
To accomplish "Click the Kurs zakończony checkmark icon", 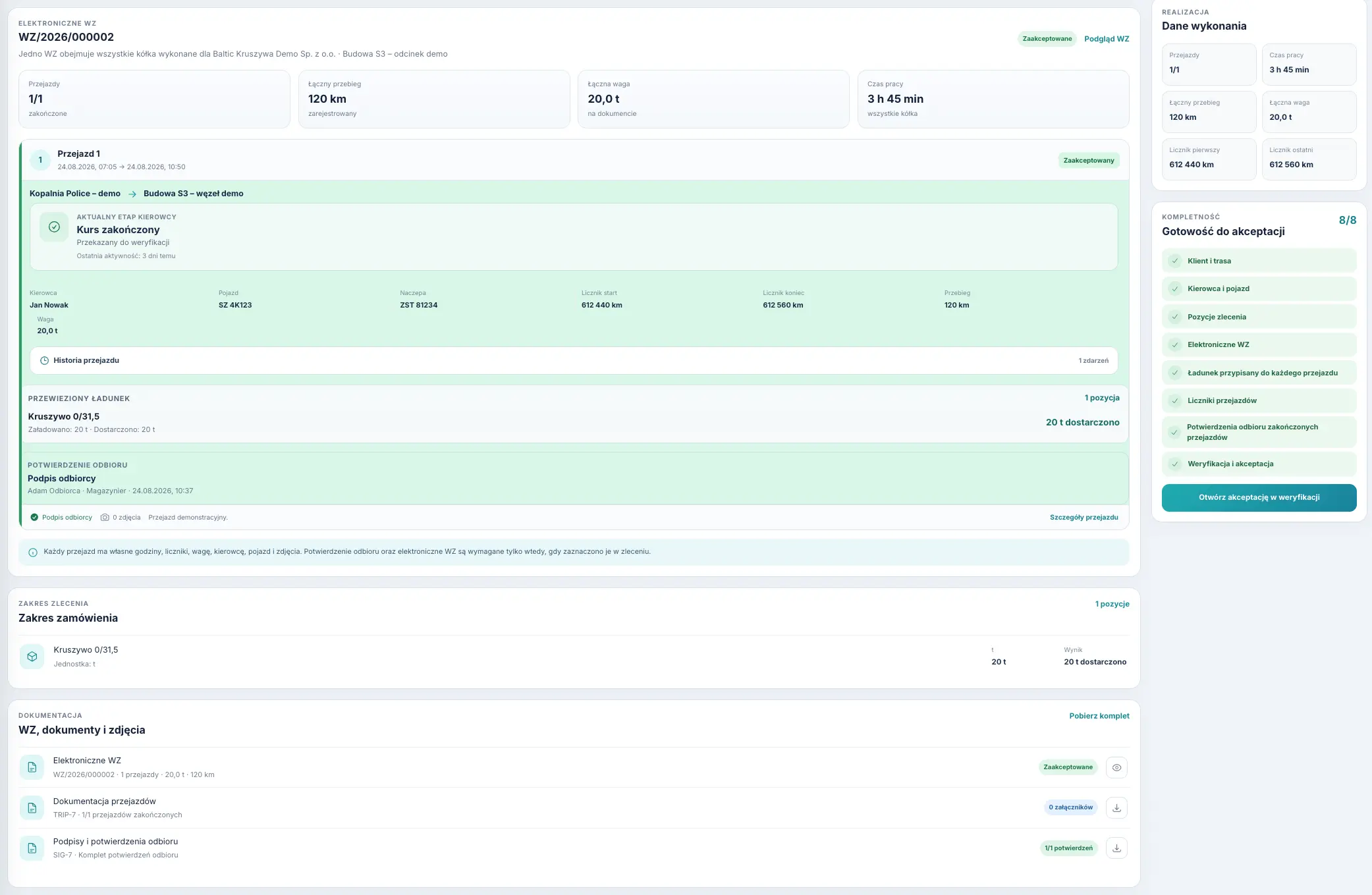I will coord(54,227).
